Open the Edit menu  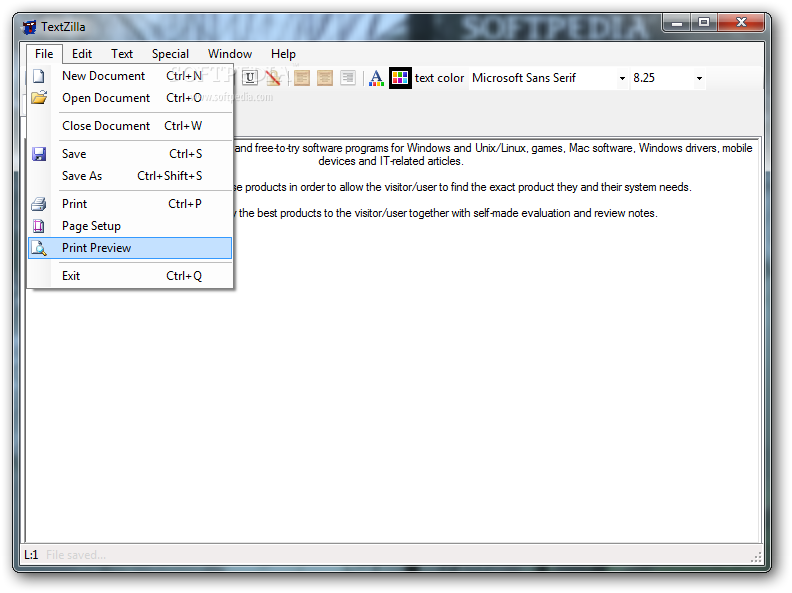82,54
